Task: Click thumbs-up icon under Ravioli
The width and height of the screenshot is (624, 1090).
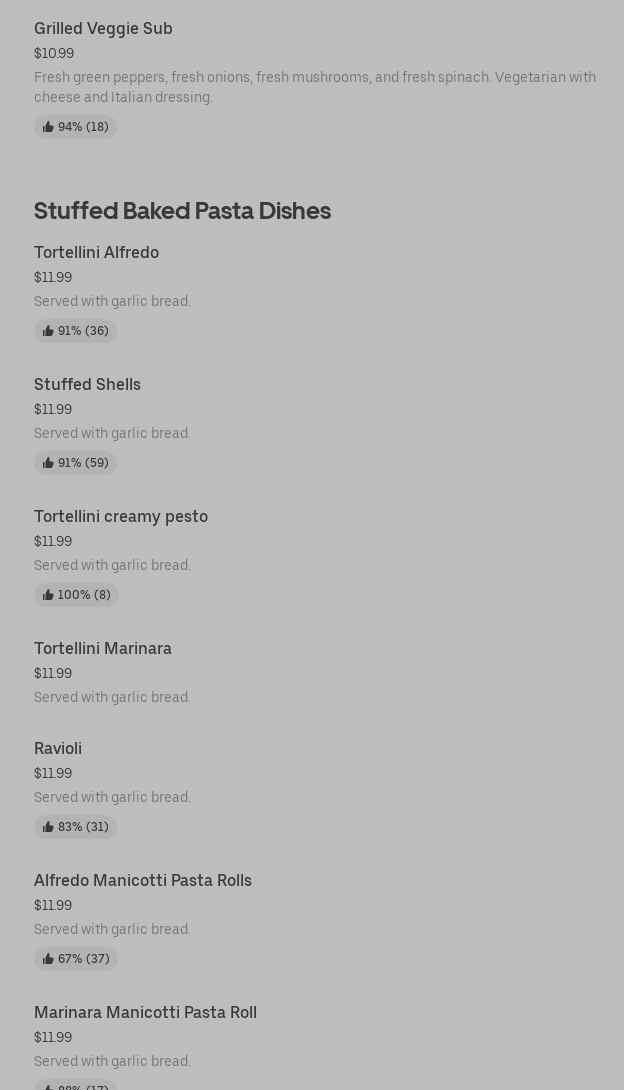Action: click(48, 827)
